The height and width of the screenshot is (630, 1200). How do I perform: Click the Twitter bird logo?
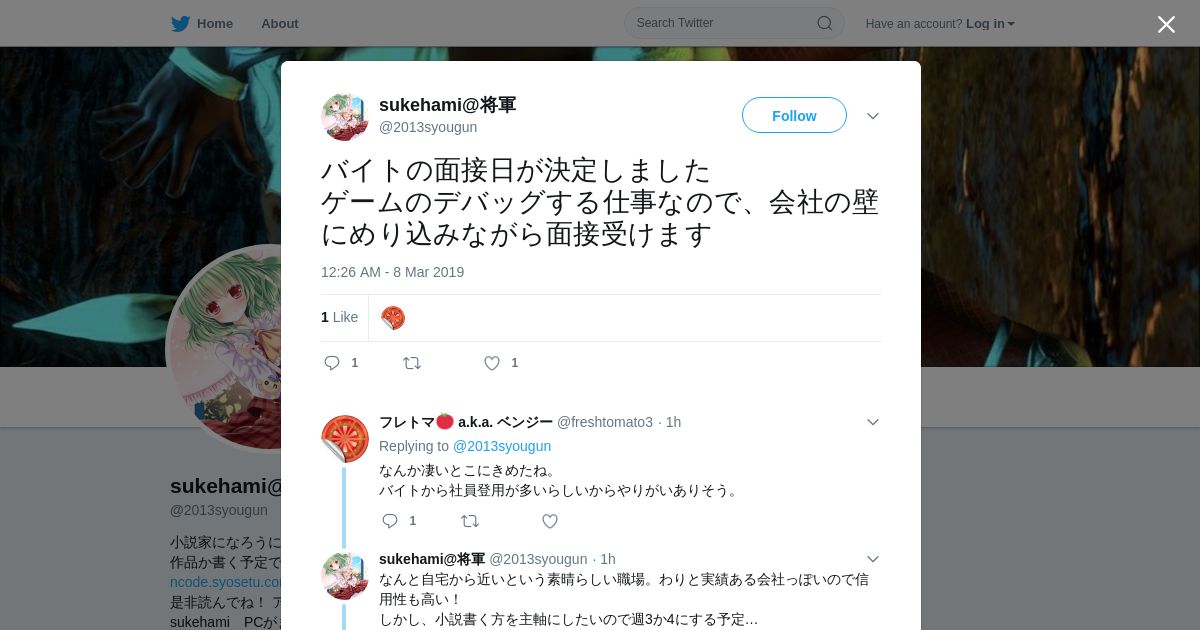[x=180, y=23]
